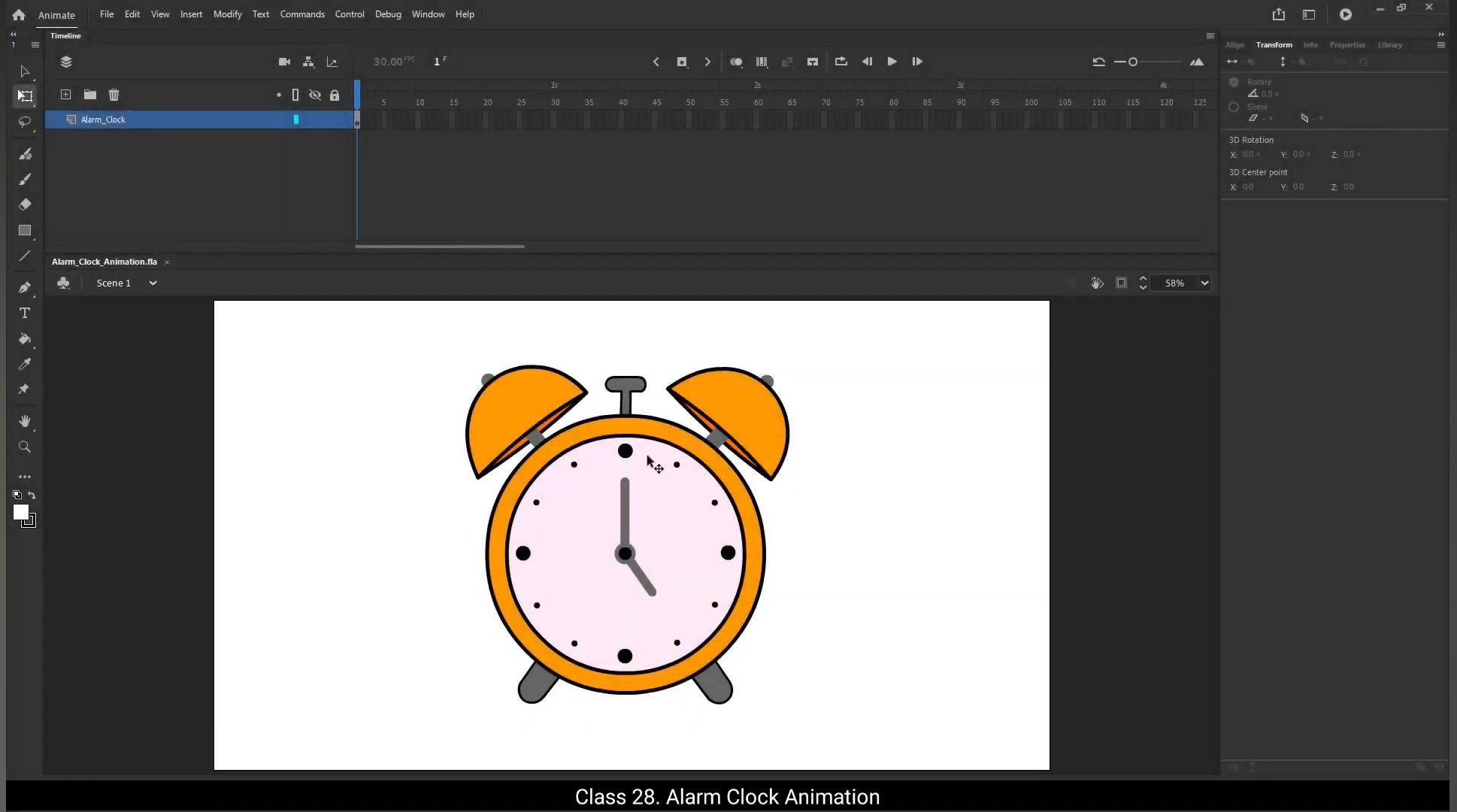Select the Text tool
This screenshot has width=1457, height=812.
(x=25, y=313)
